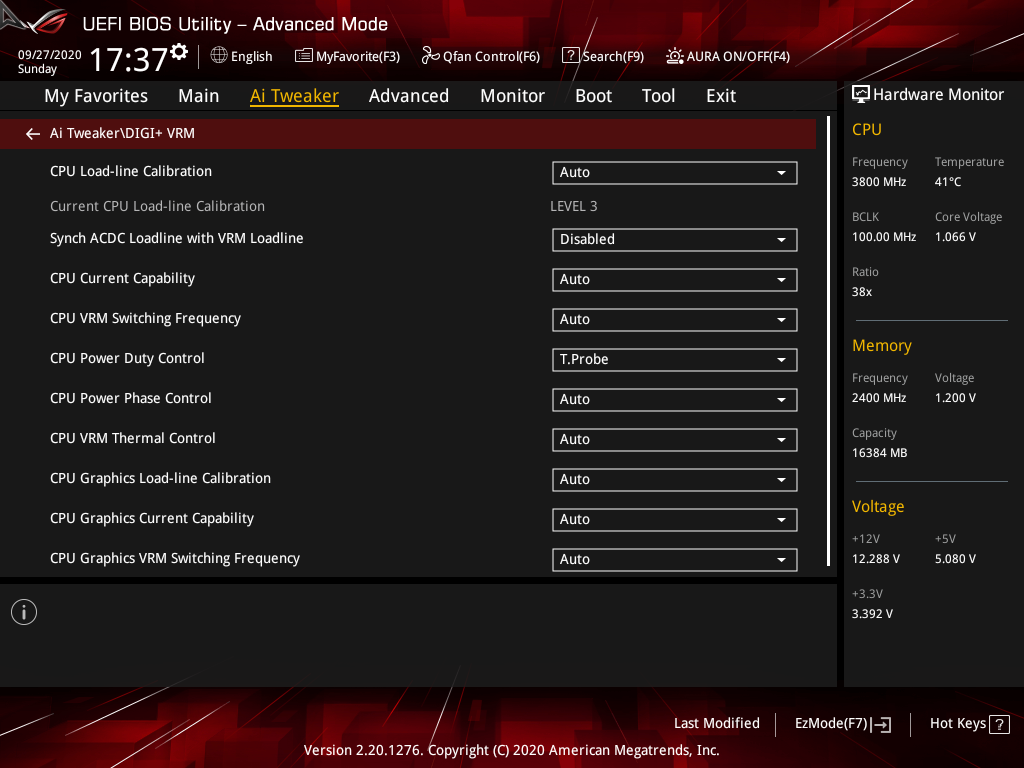
Task: Click the 09/27/2020 date
Action: tap(50, 55)
